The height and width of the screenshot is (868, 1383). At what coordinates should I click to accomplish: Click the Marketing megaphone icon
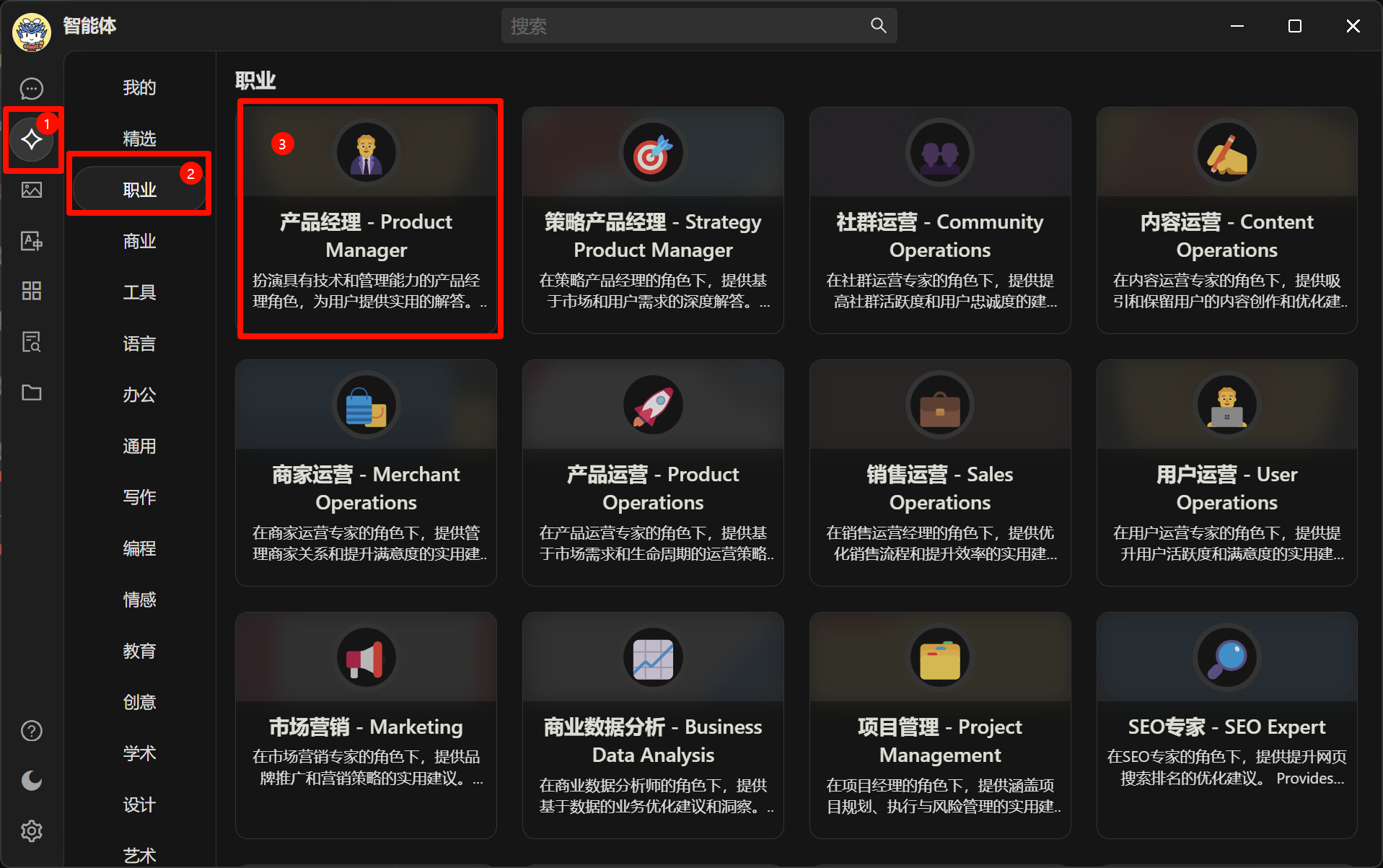tap(366, 658)
